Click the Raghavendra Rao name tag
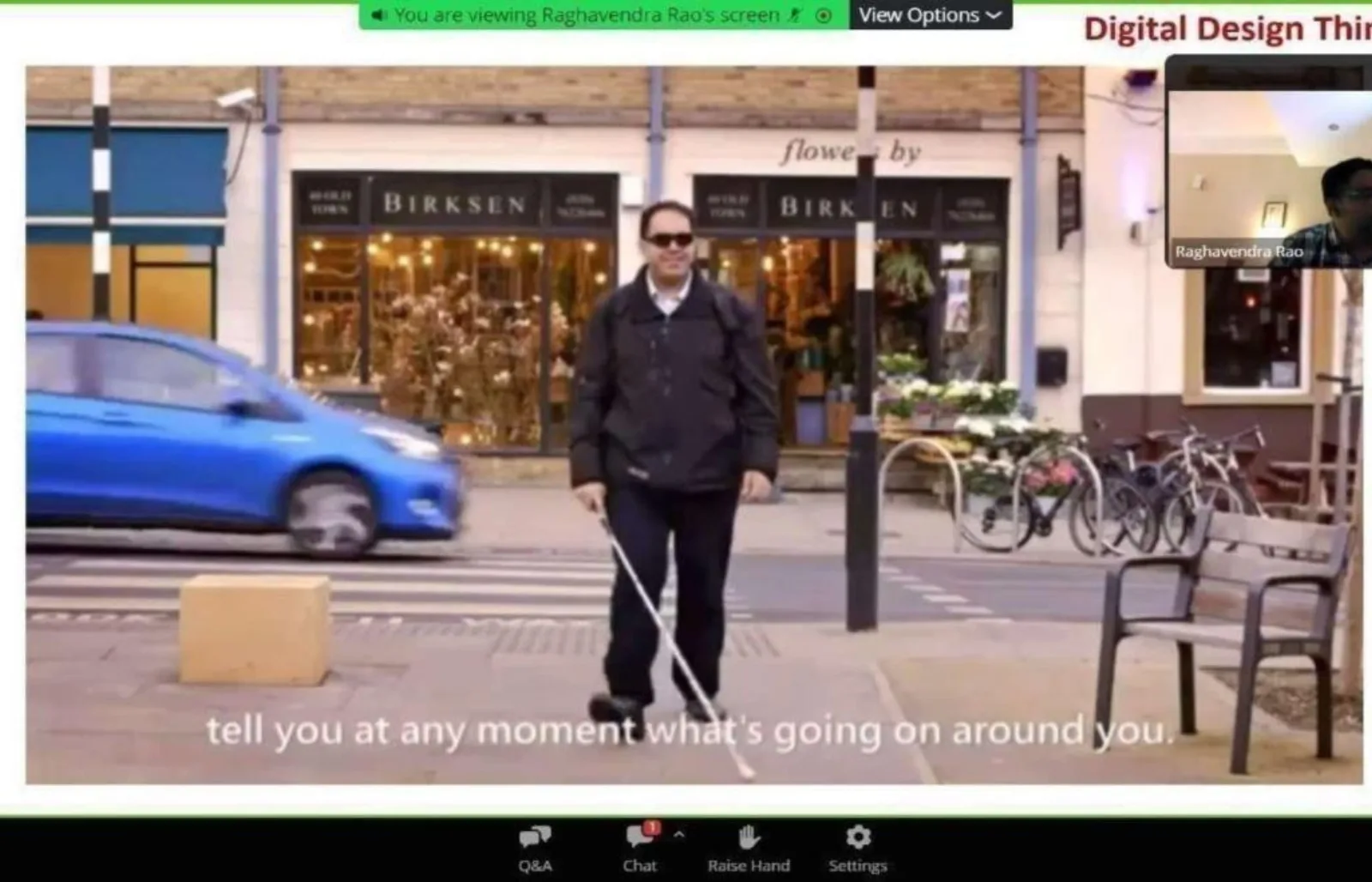The width and height of the screenshot is (1372, 882). click(x=1238, y=251)
